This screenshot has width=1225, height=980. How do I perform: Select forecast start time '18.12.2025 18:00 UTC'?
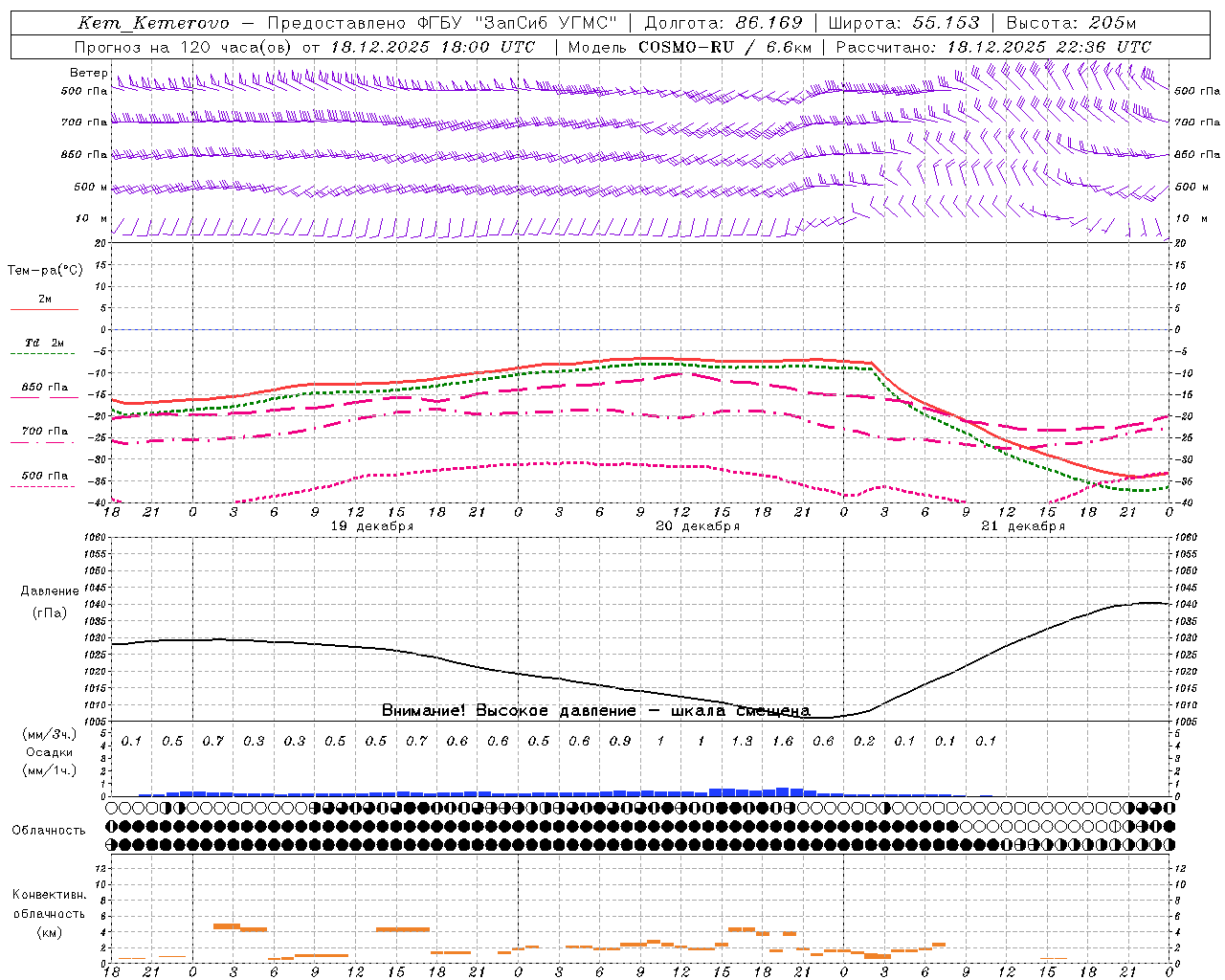tap(433, 47)
